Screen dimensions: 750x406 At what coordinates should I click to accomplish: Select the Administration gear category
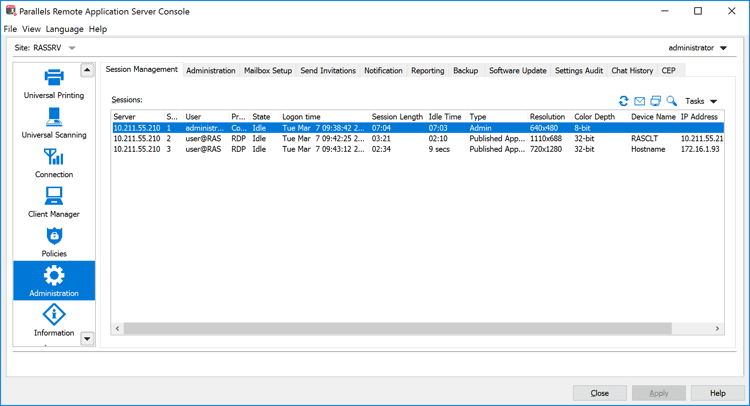point(54,281)
